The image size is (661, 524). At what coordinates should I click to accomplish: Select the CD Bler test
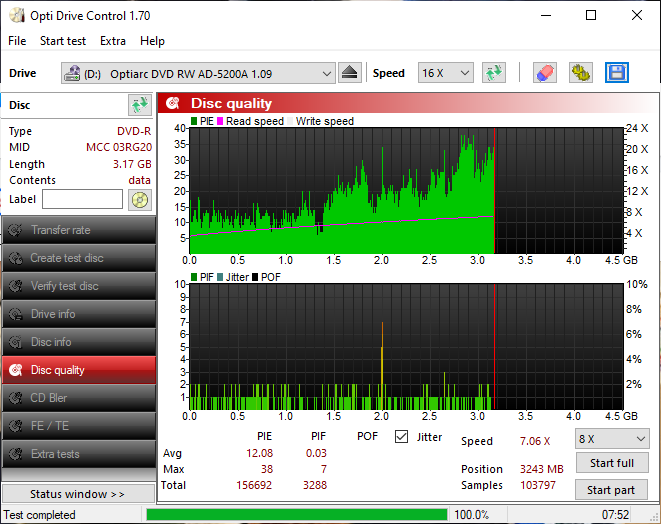79,398
